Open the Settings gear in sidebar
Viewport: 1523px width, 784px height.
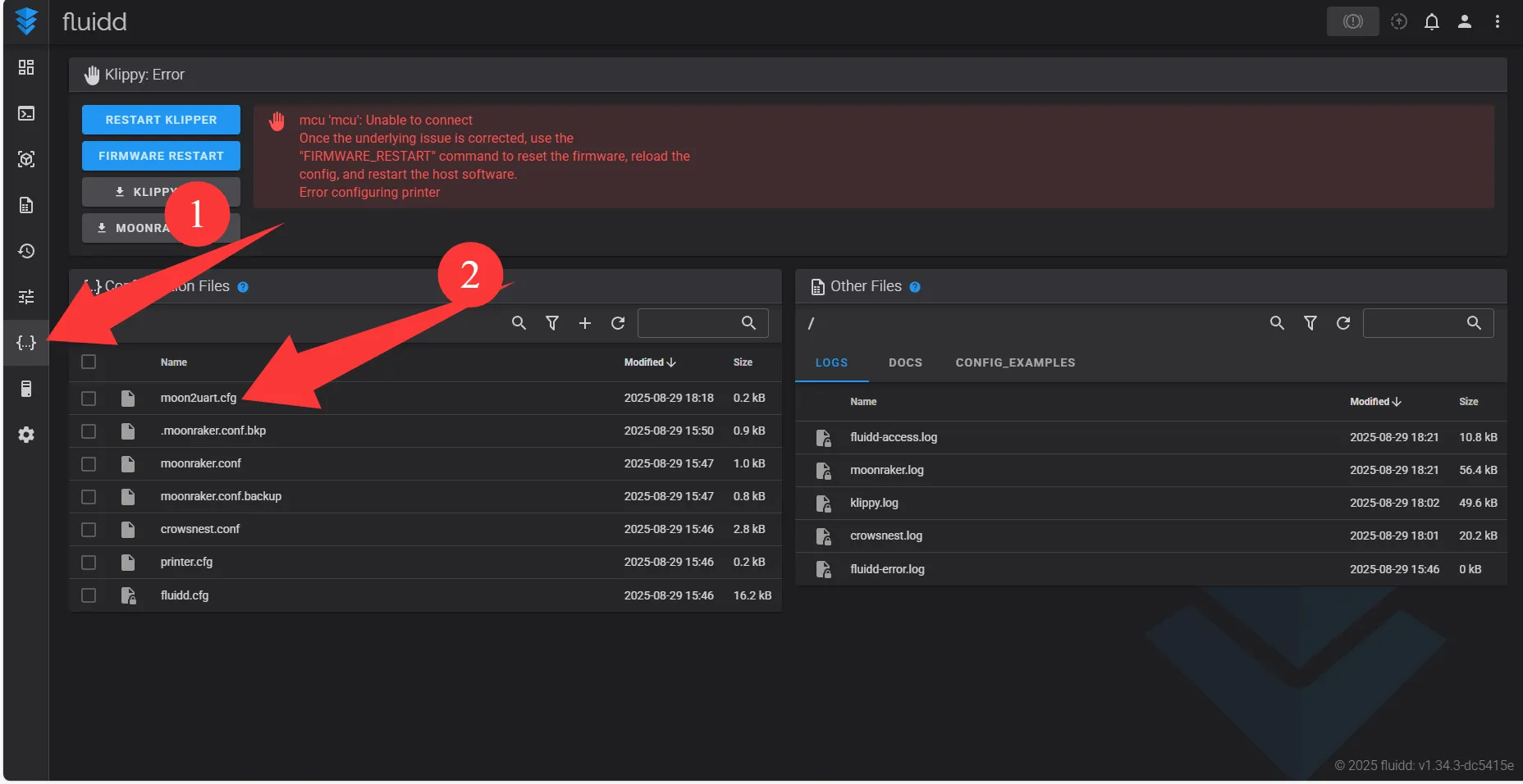(x=26, y=435)
